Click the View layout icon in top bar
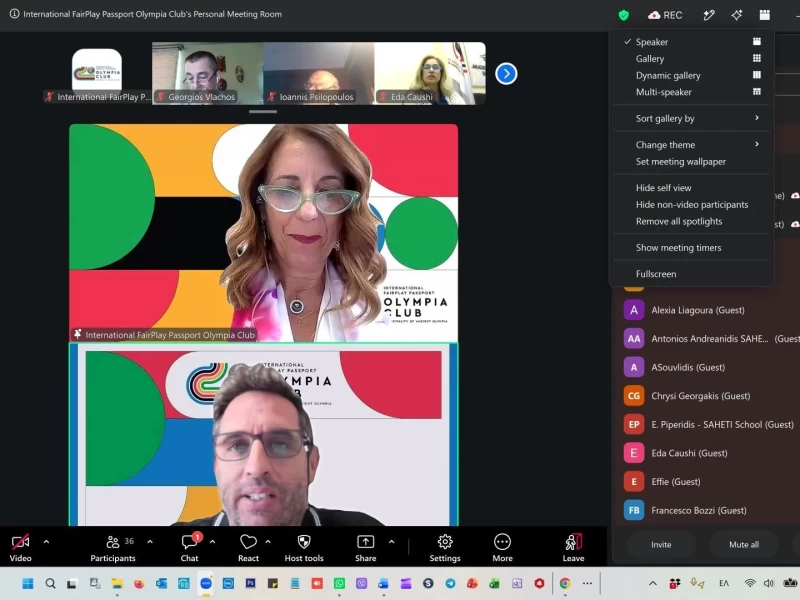Viewport: 800px width, 600px height. (x=764, y=15)
